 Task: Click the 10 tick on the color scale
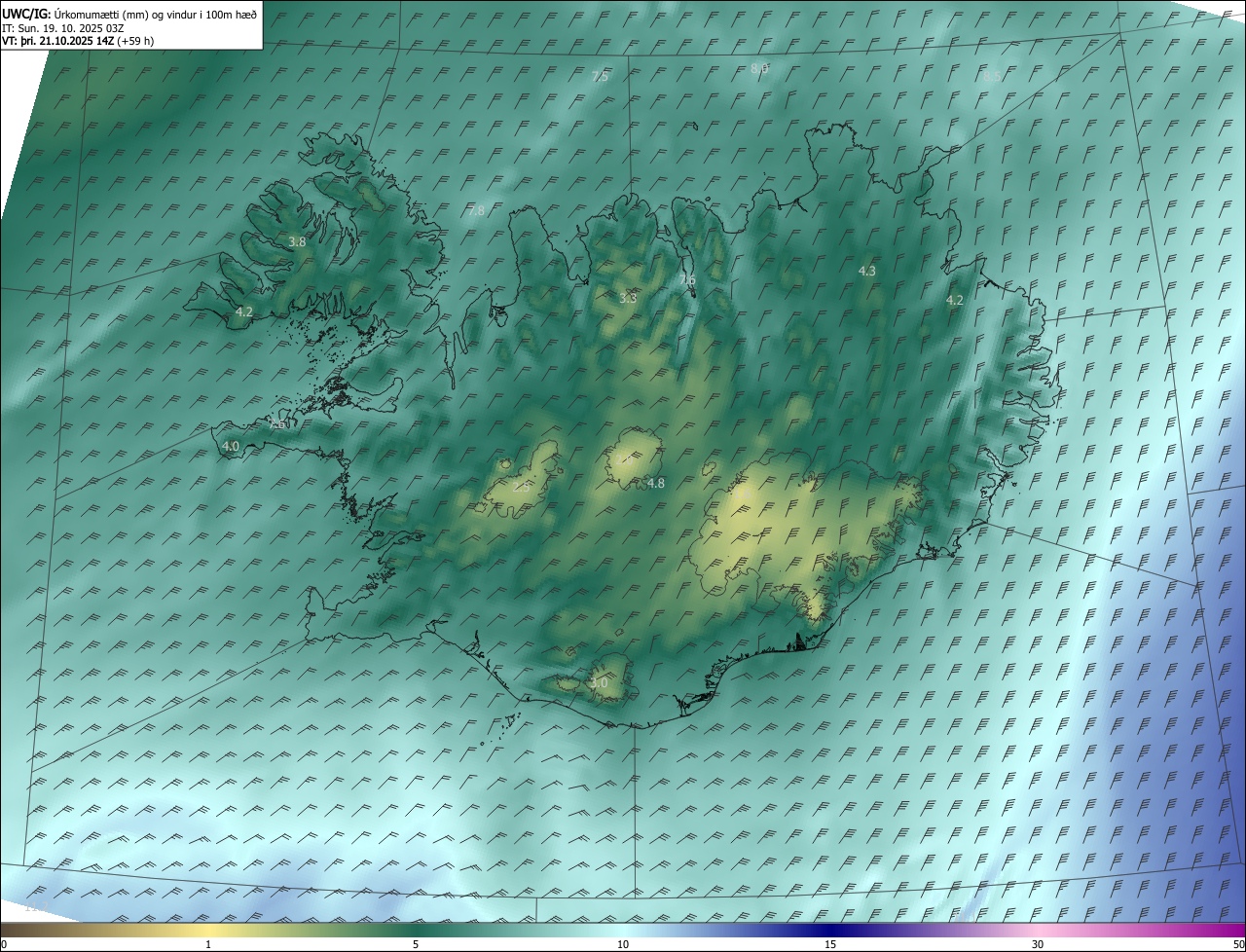point(623,944)
